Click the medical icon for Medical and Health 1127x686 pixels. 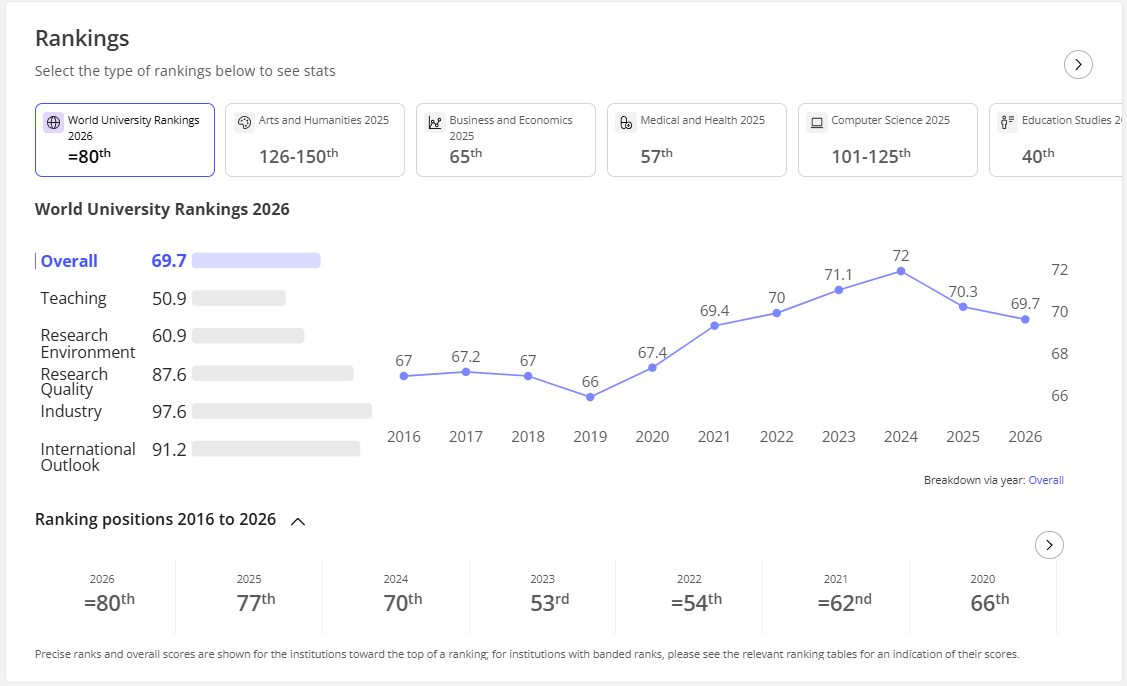click(626, 122)
